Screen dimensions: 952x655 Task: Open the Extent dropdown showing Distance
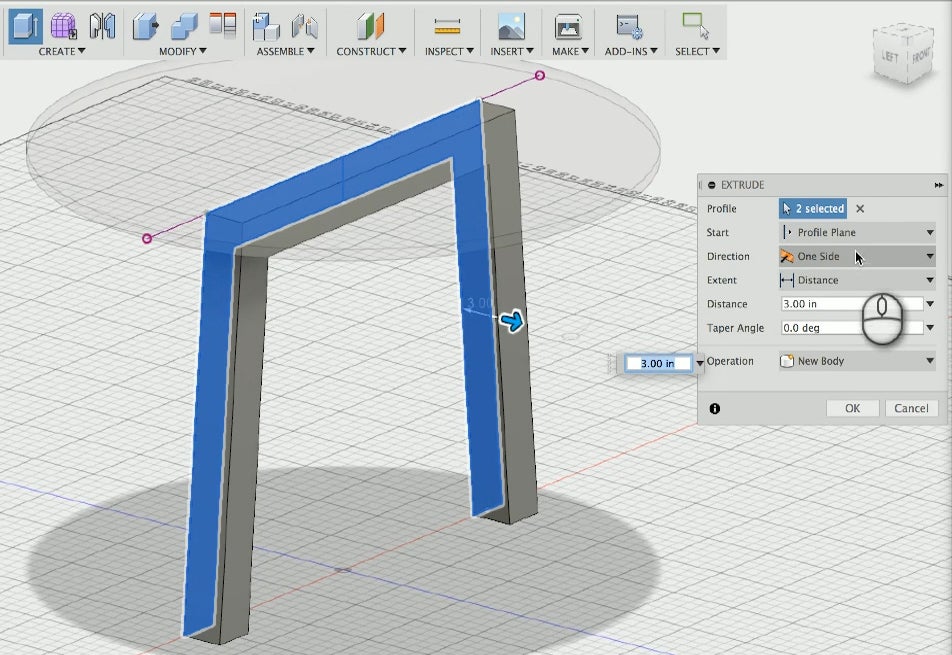pyautogui.click(x=857, y=280)
